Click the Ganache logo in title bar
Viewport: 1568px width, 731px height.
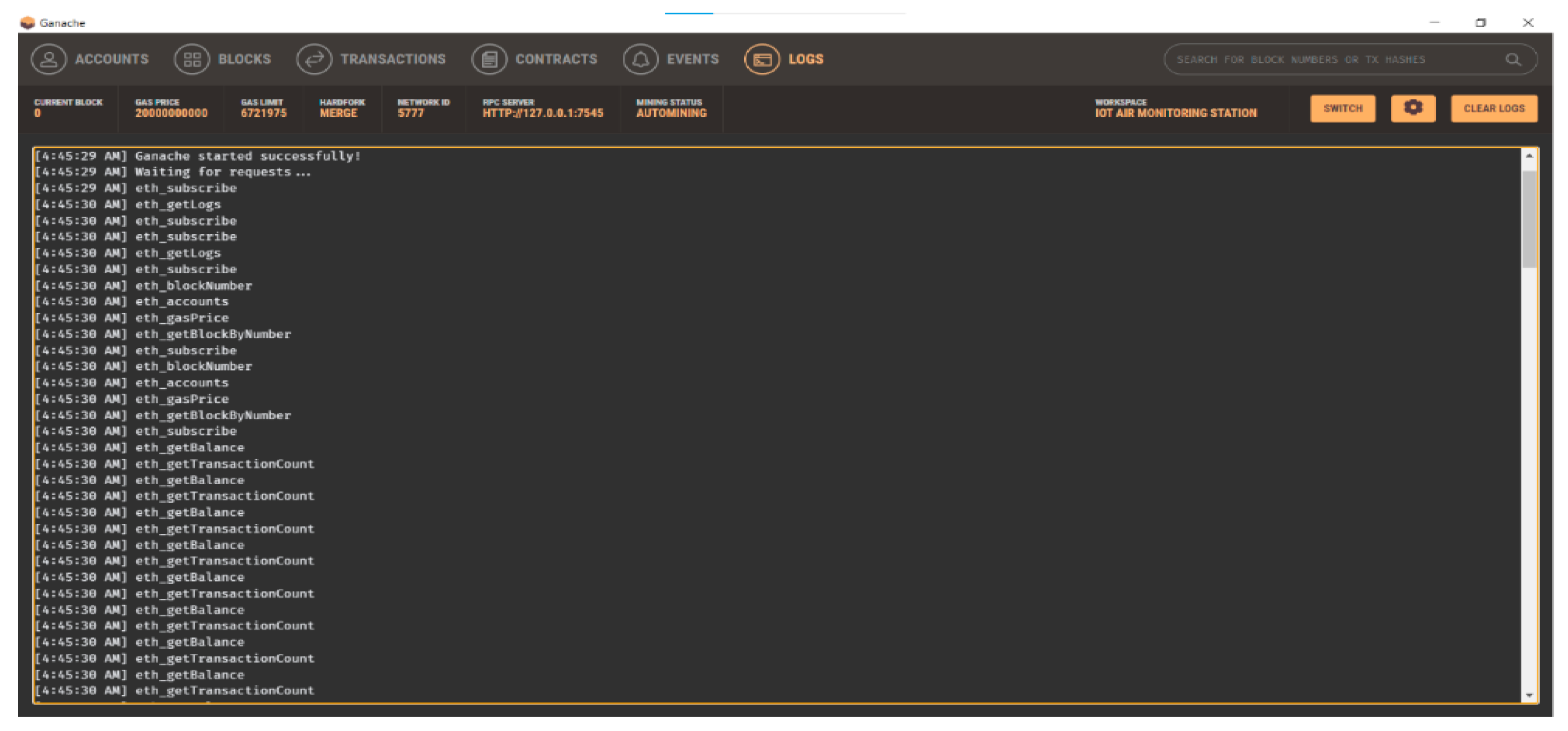[x=27, y=23]
